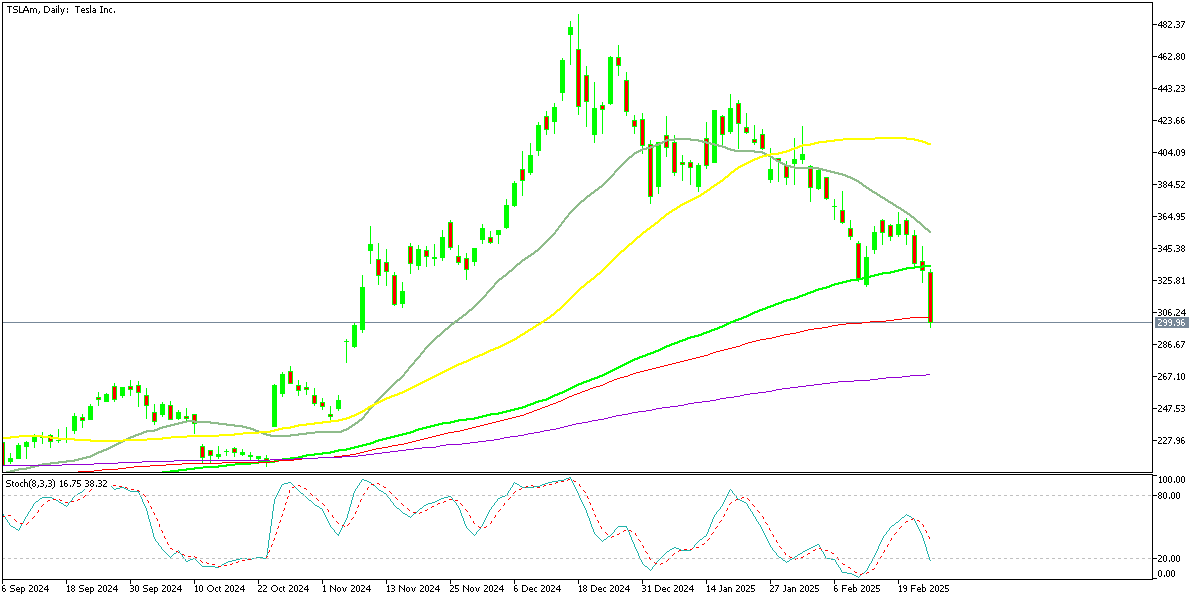The width and height of the screenshot is (1200, 600).
Task: Click the stochastic 100.00 scale label
Action: (1170, 481)
